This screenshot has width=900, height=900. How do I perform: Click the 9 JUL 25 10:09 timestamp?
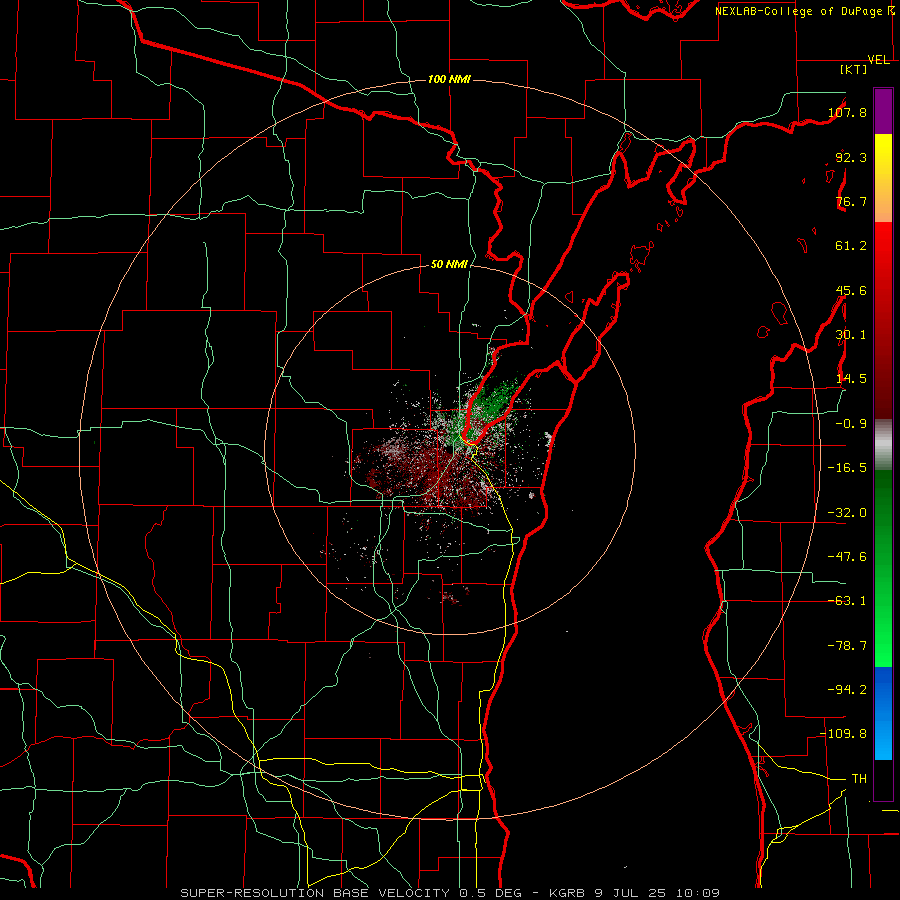[659, 893]
